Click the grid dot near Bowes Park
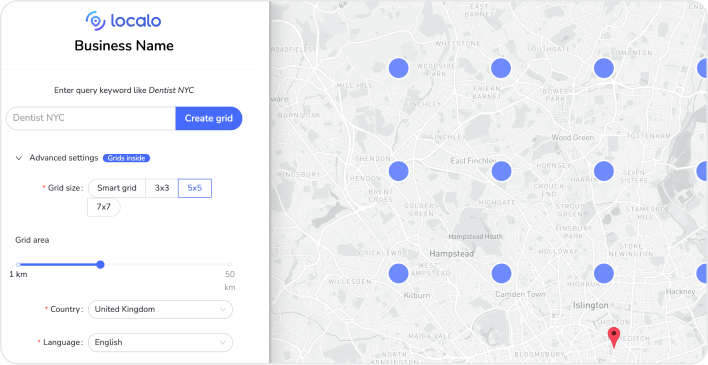This screenshot has height=365, width=708. [x=604, y=68]
